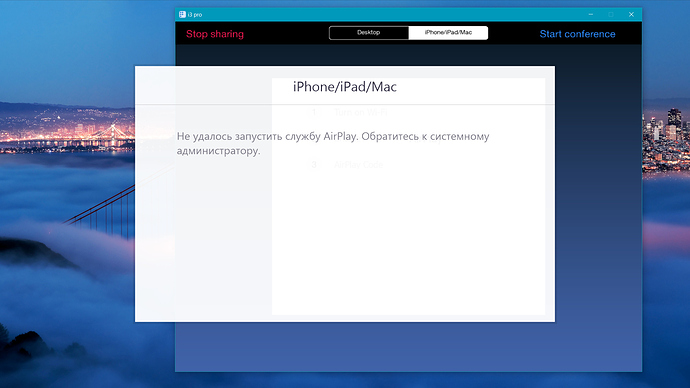The height and width of the screenshot is (388, 690).
Task: Click the i3 pro app icon in title bar
Action: pos(182,15)
